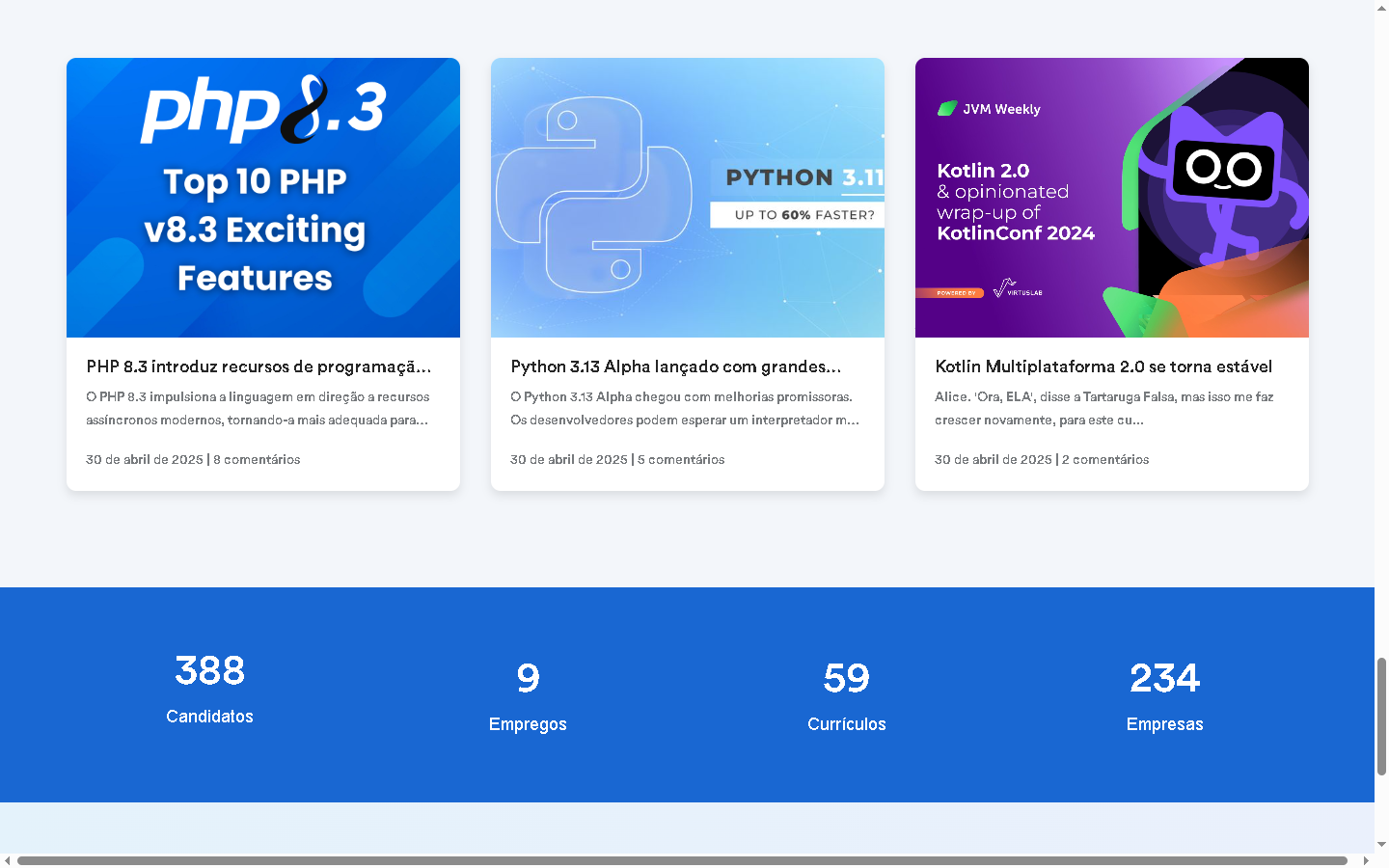Viewport: 1389px width, 868px height.
Task: Click the horizontal scrollbar left arrow
Action: coord(8,860)
